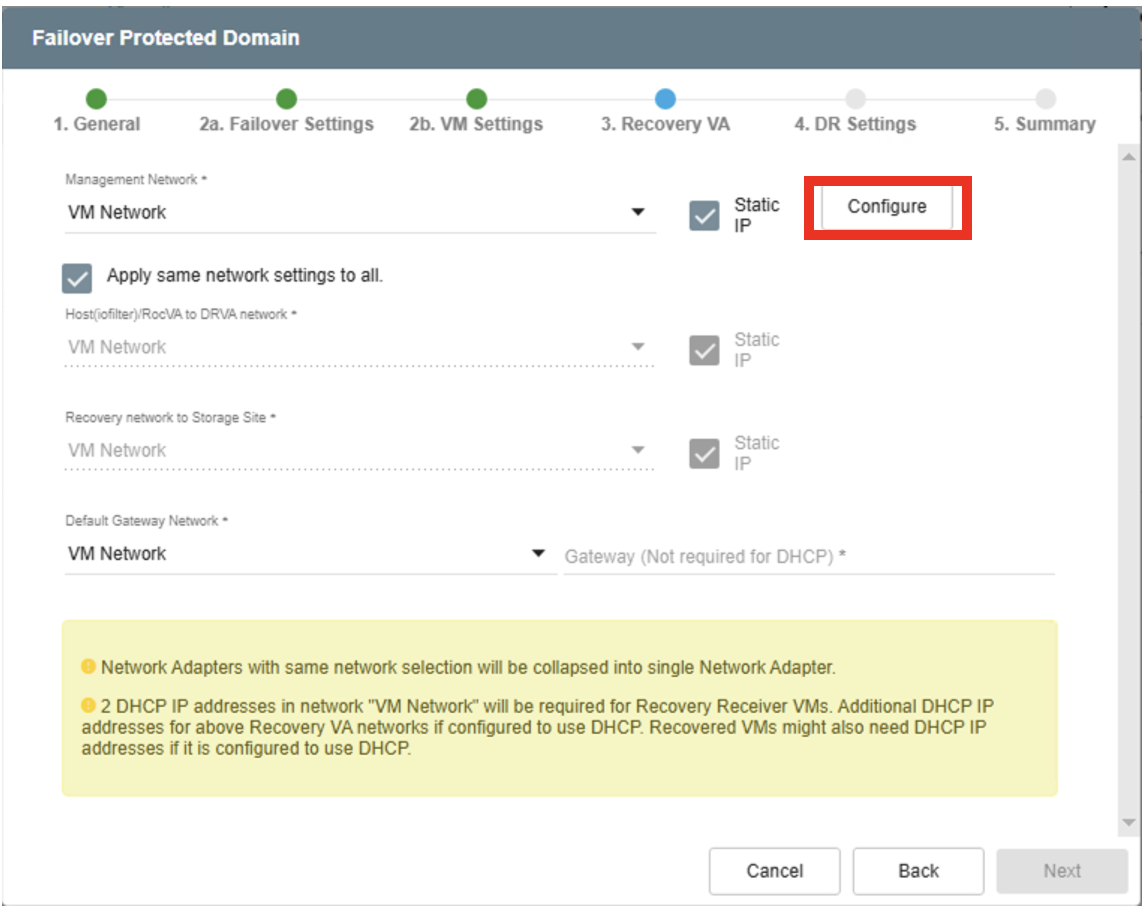Click the Back button
This screenshot has width=1144, height=916.
click(x=918, y=871)
